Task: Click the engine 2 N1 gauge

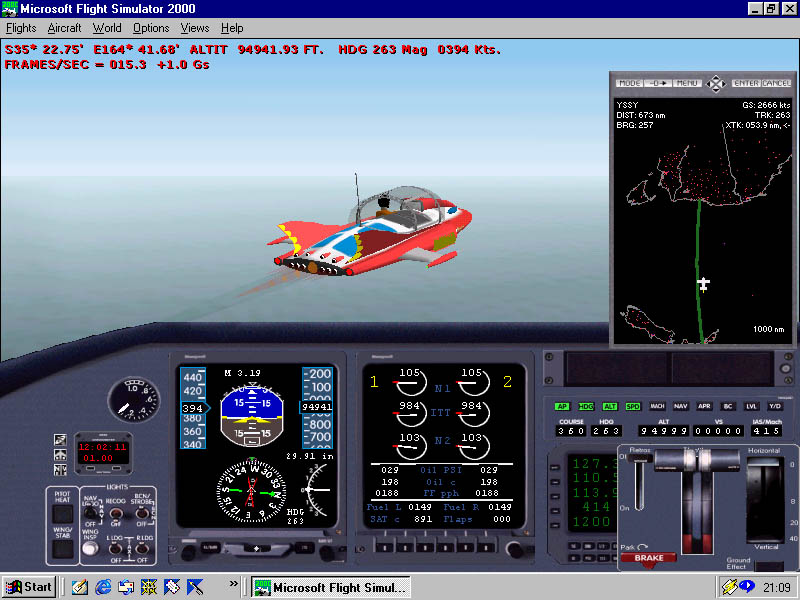Action: tap(473, 382)
